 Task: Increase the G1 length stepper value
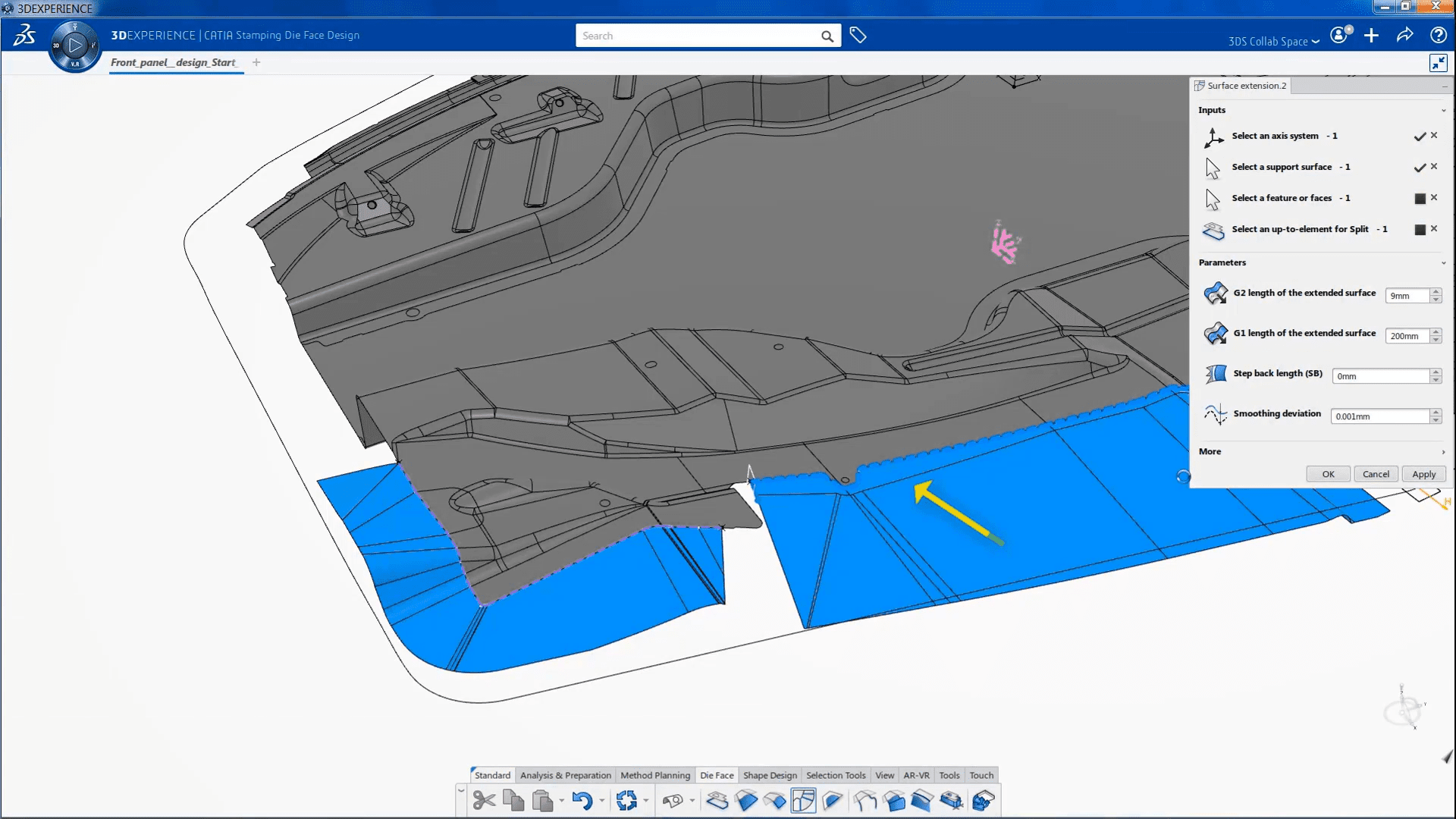pyautogui.click(x=1436, y=331)
